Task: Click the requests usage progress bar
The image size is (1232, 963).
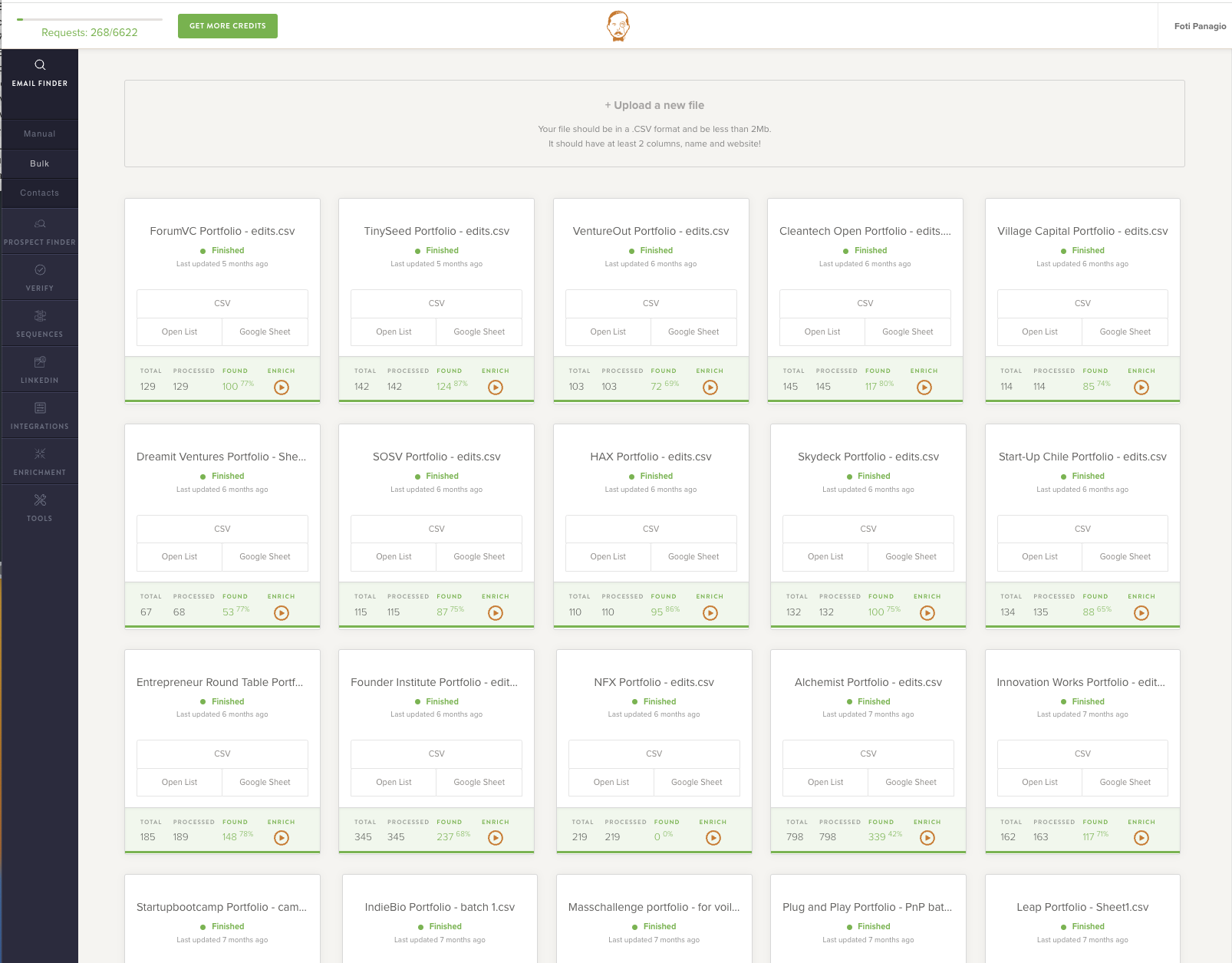Action: coord(90,19)
